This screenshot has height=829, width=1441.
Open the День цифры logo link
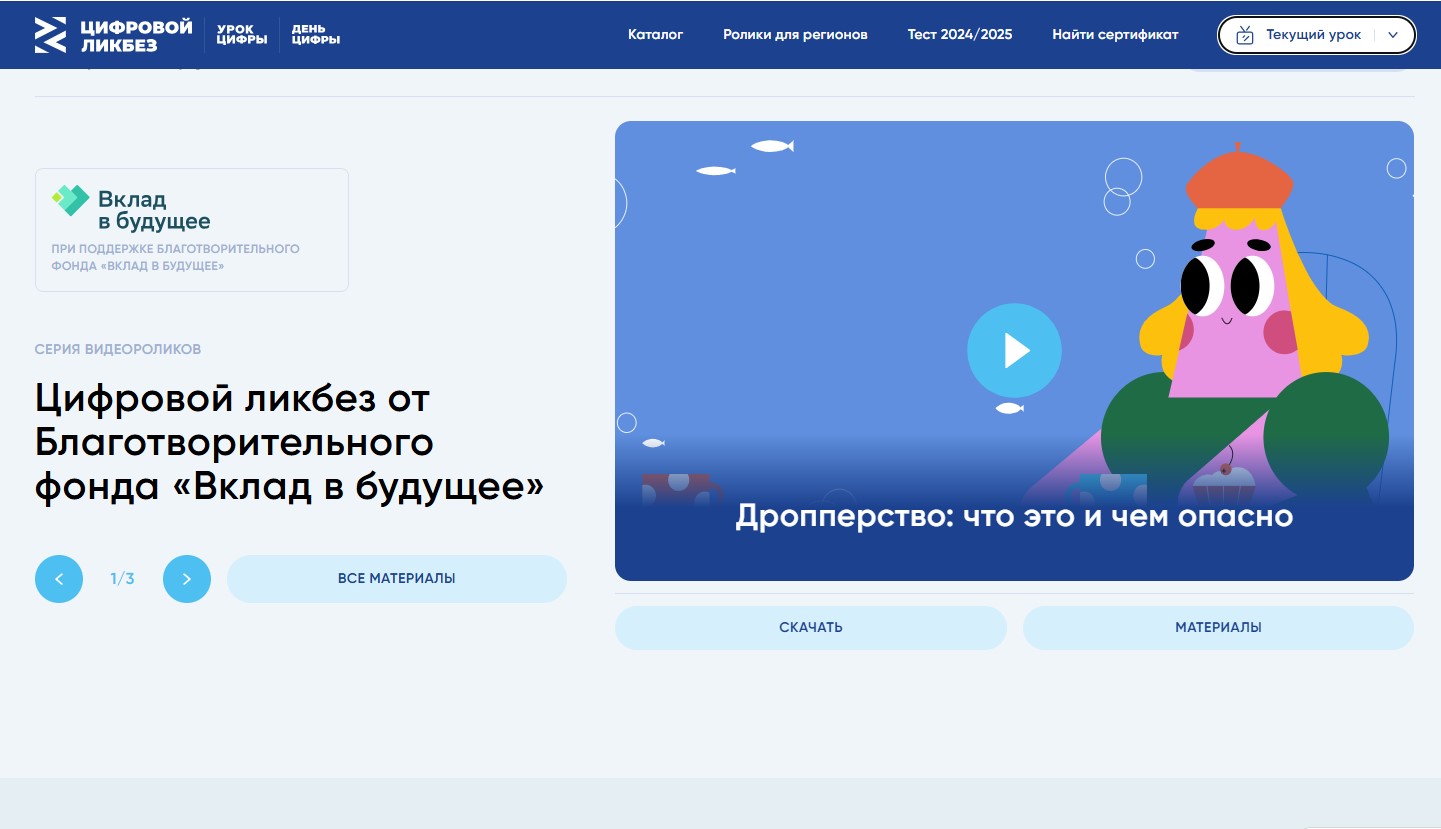click(316, 35)
